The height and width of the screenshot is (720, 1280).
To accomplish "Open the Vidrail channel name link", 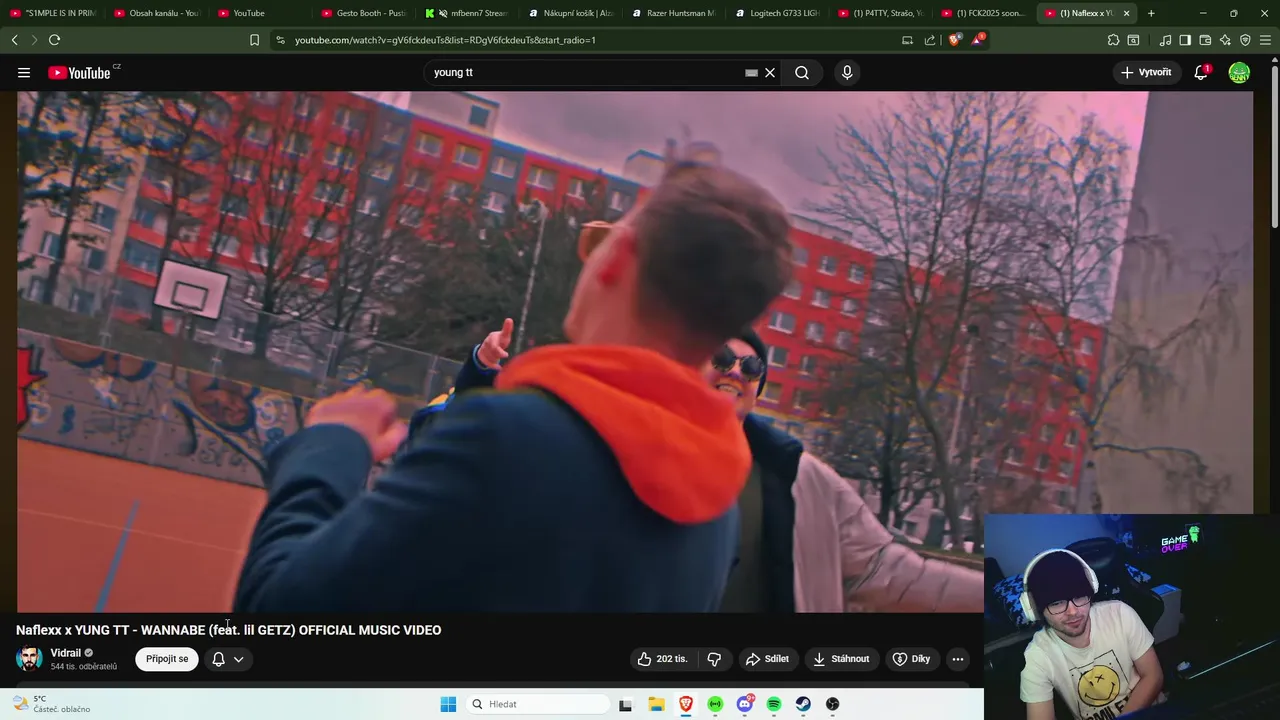I will coord(66,653).
